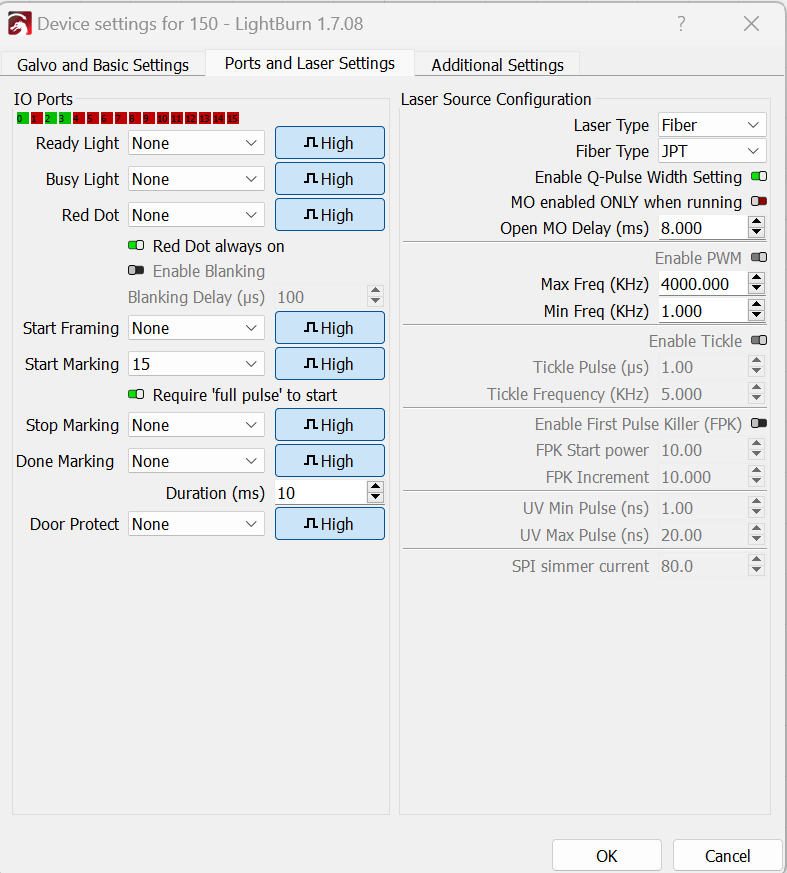Click the question mark help icon
Screen dimensions: 787x873
point(681,23)
